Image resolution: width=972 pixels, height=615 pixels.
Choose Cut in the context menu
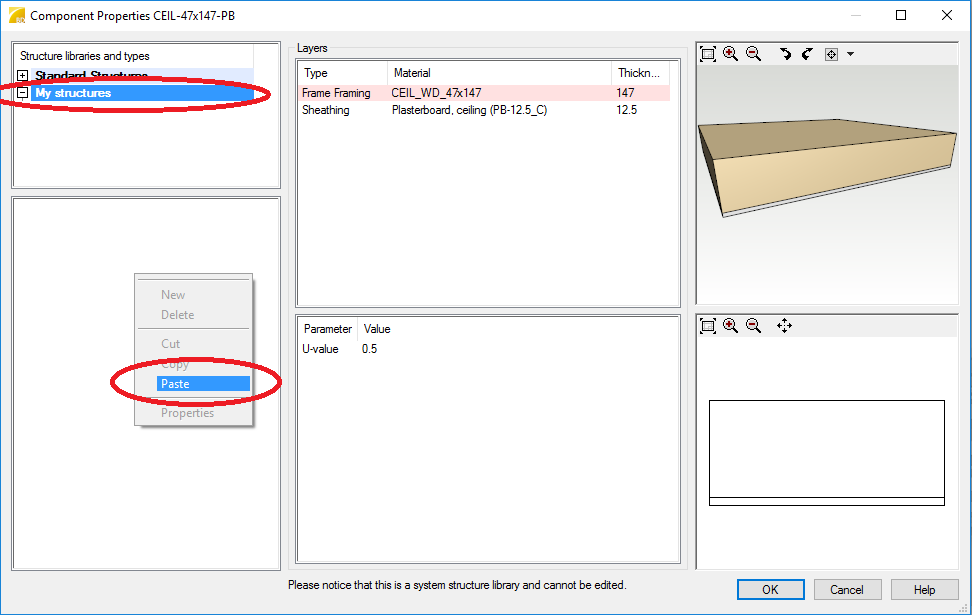170,343
